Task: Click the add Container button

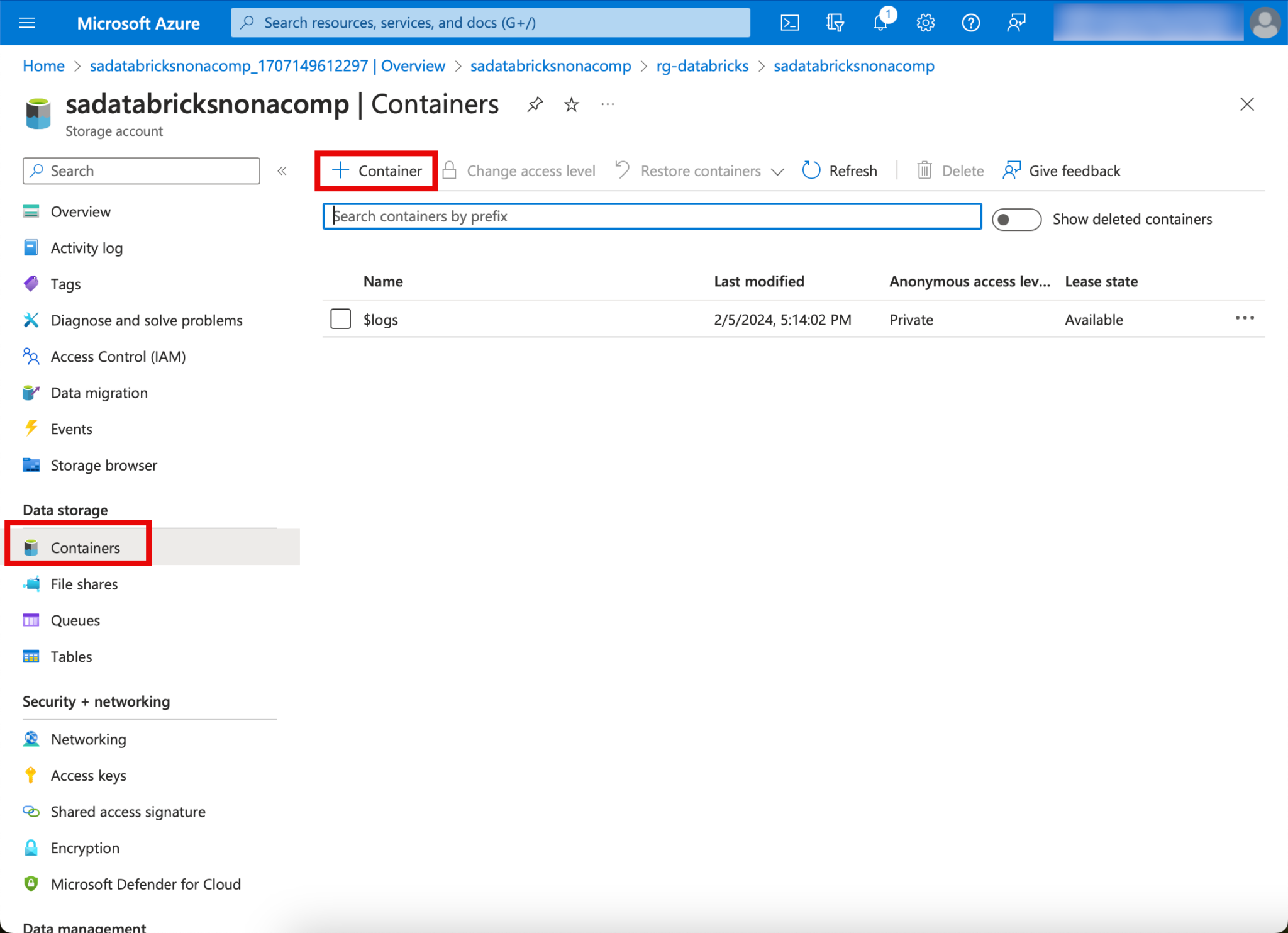Action: (376, 170)
